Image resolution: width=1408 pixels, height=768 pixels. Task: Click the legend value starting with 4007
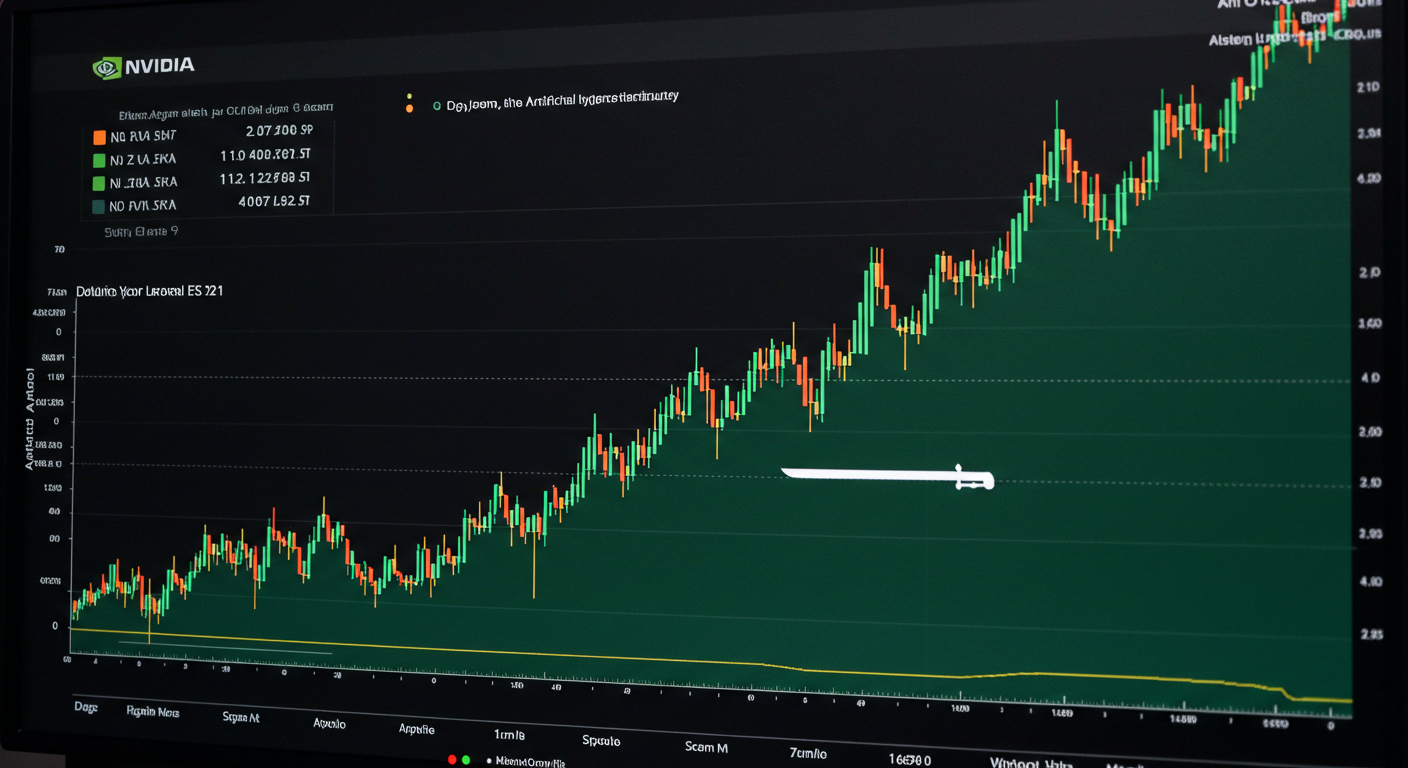274,201
